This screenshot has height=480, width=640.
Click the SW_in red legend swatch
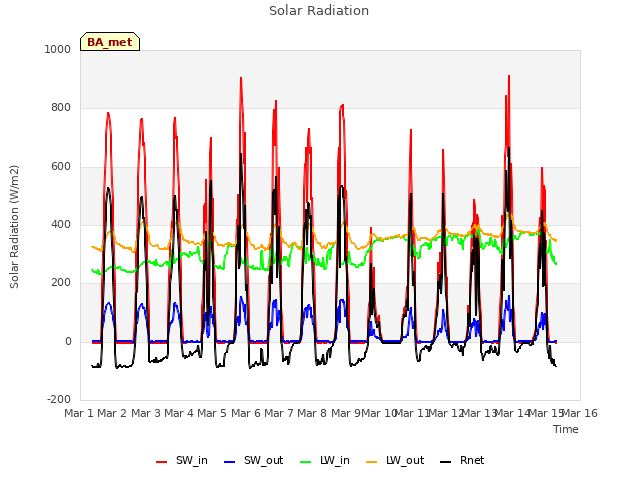point(162,462)
